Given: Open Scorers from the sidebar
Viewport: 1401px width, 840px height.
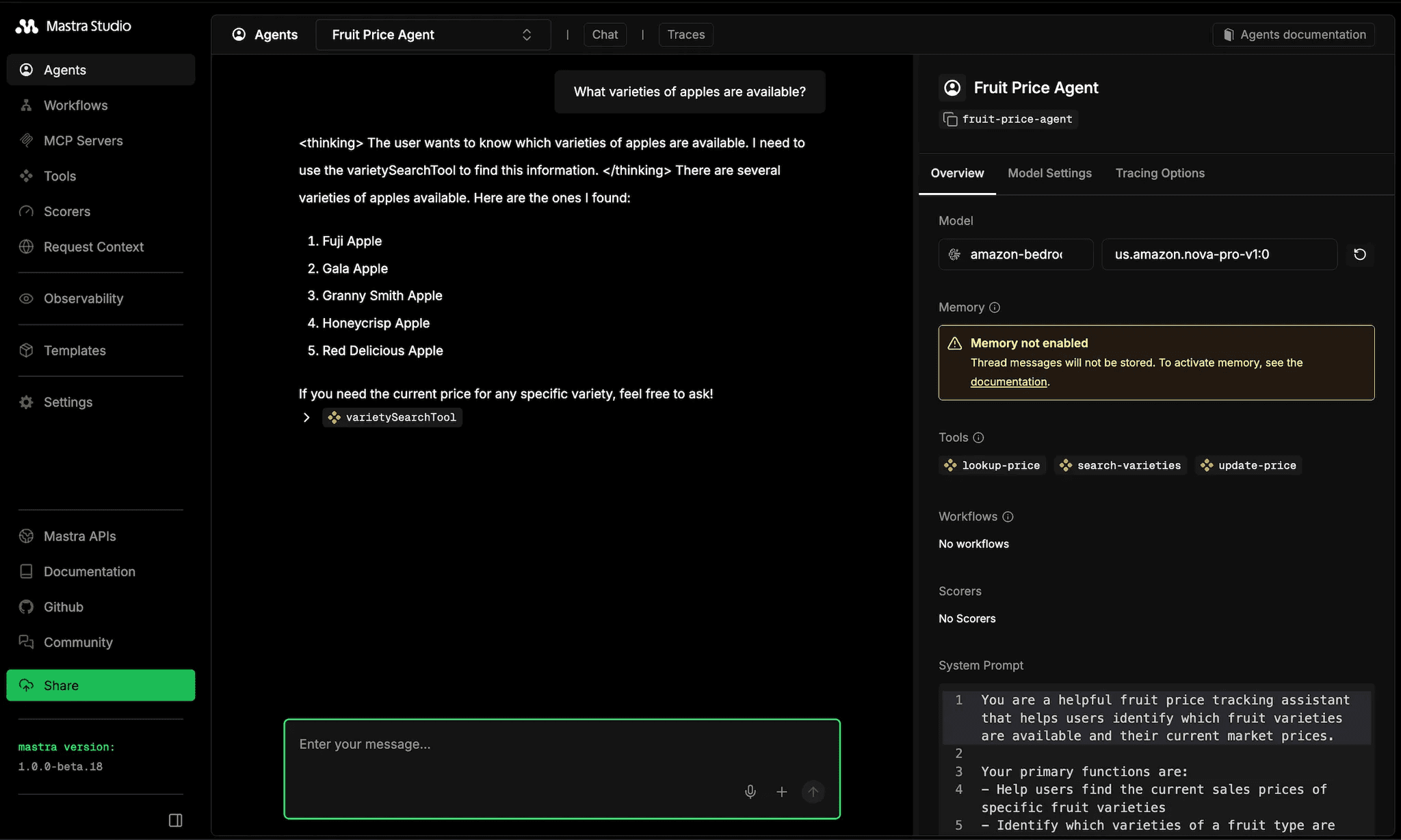Looking at the screenshot, I should pos(66,211).
